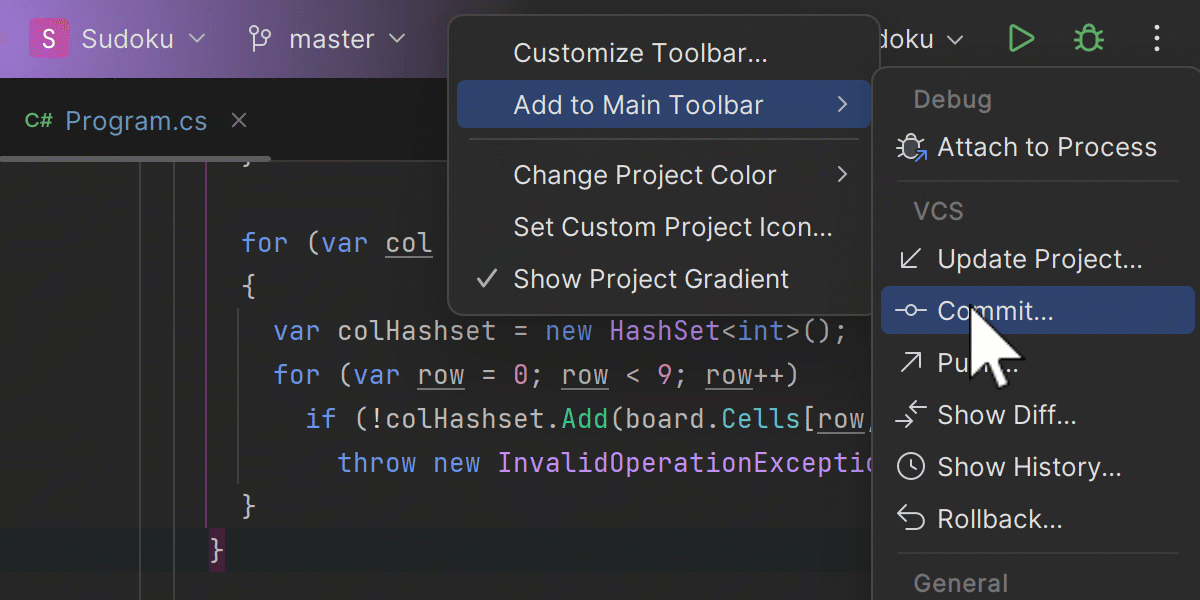Click the git branch icon beside master

[x=260, y=39]
